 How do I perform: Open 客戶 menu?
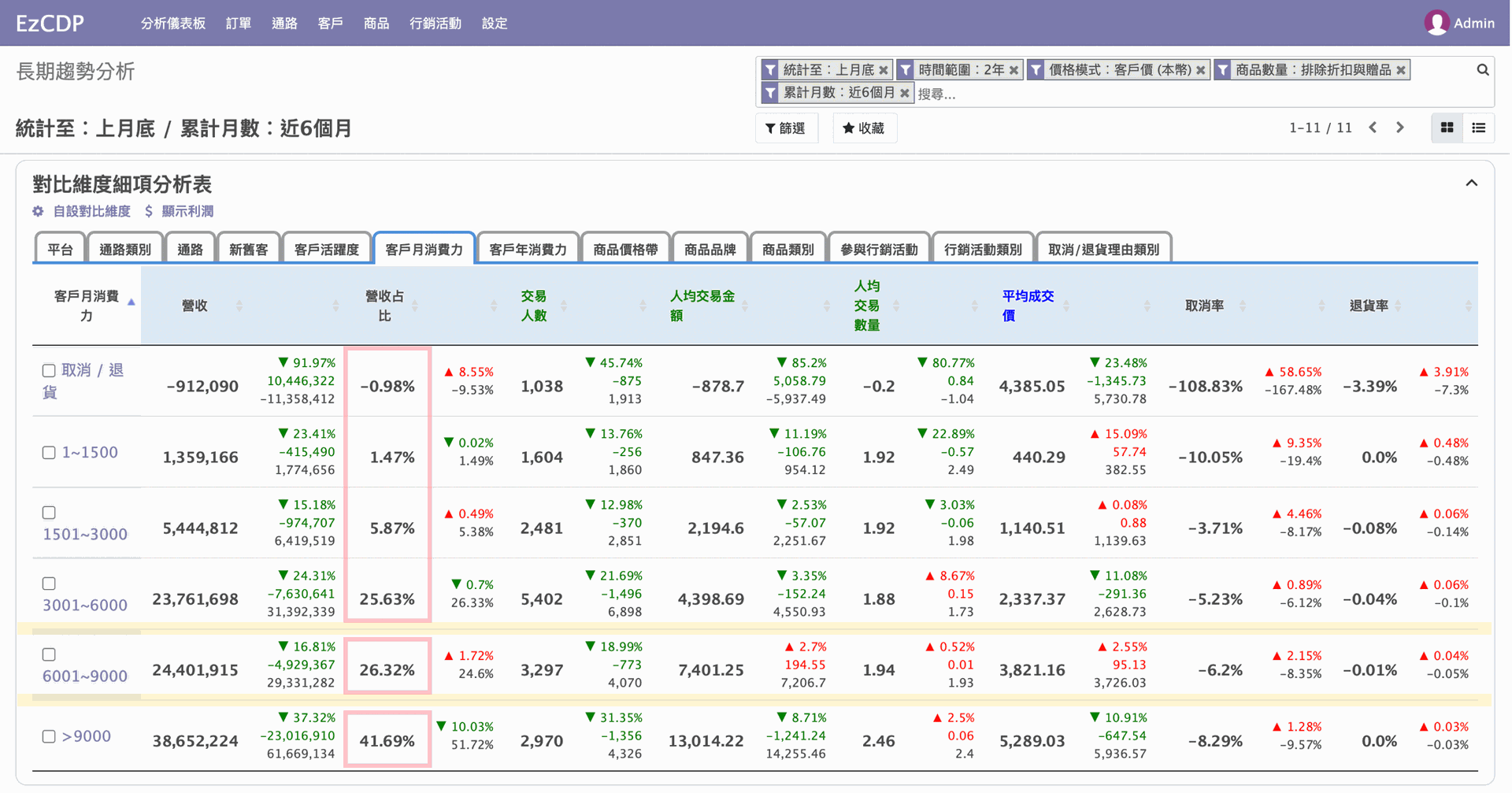coord(330,24)
